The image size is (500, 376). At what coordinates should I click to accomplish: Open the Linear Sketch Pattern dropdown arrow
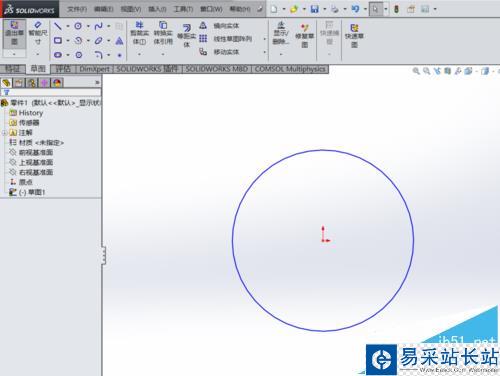265,39
